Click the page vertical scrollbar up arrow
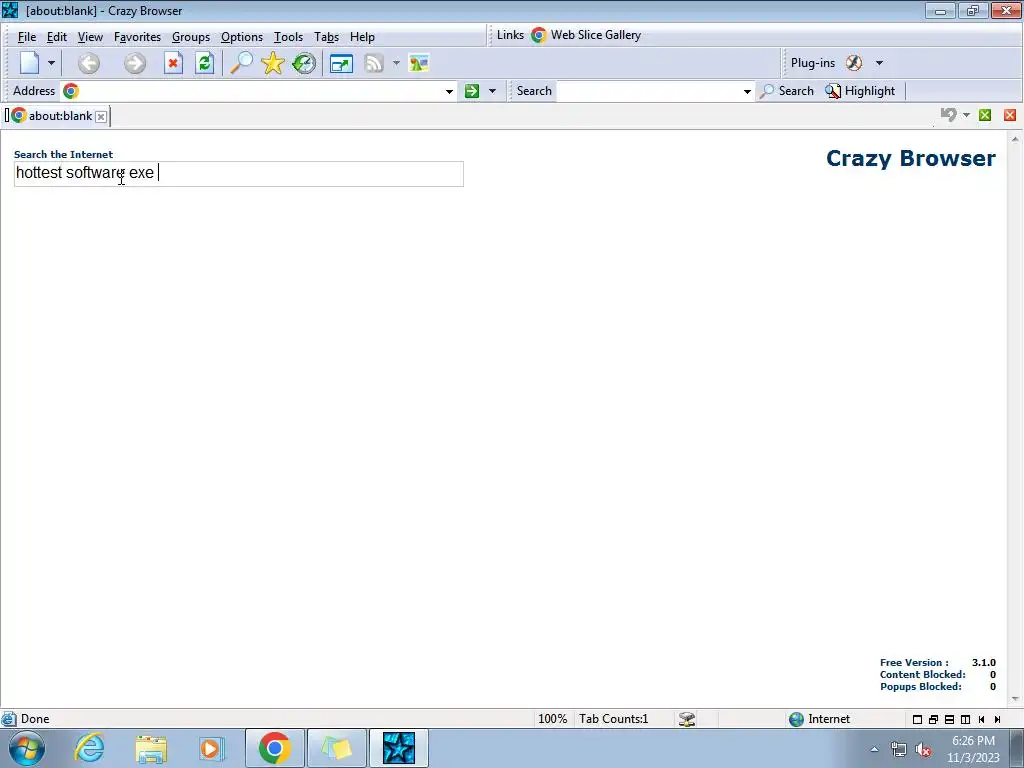The width and height of the screenshot is (1024, 768). (1015, 140)
